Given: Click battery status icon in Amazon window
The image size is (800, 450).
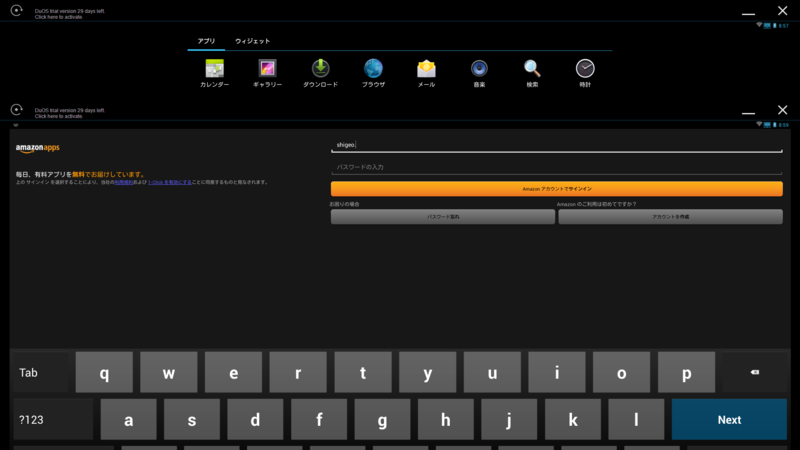Looking at the screenshot, I should tap(774, 124).
